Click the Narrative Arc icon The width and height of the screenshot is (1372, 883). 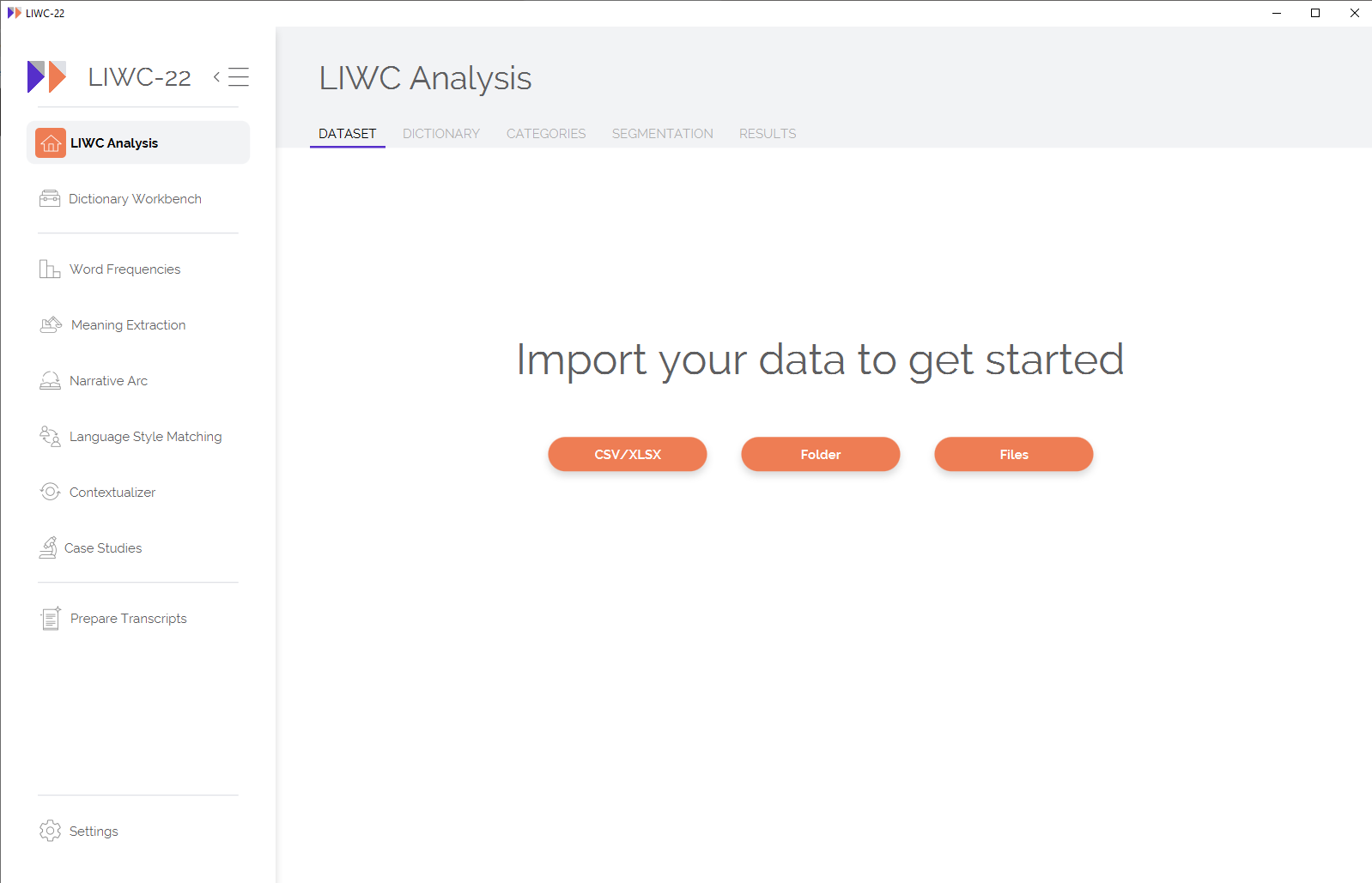coord(50,381)
